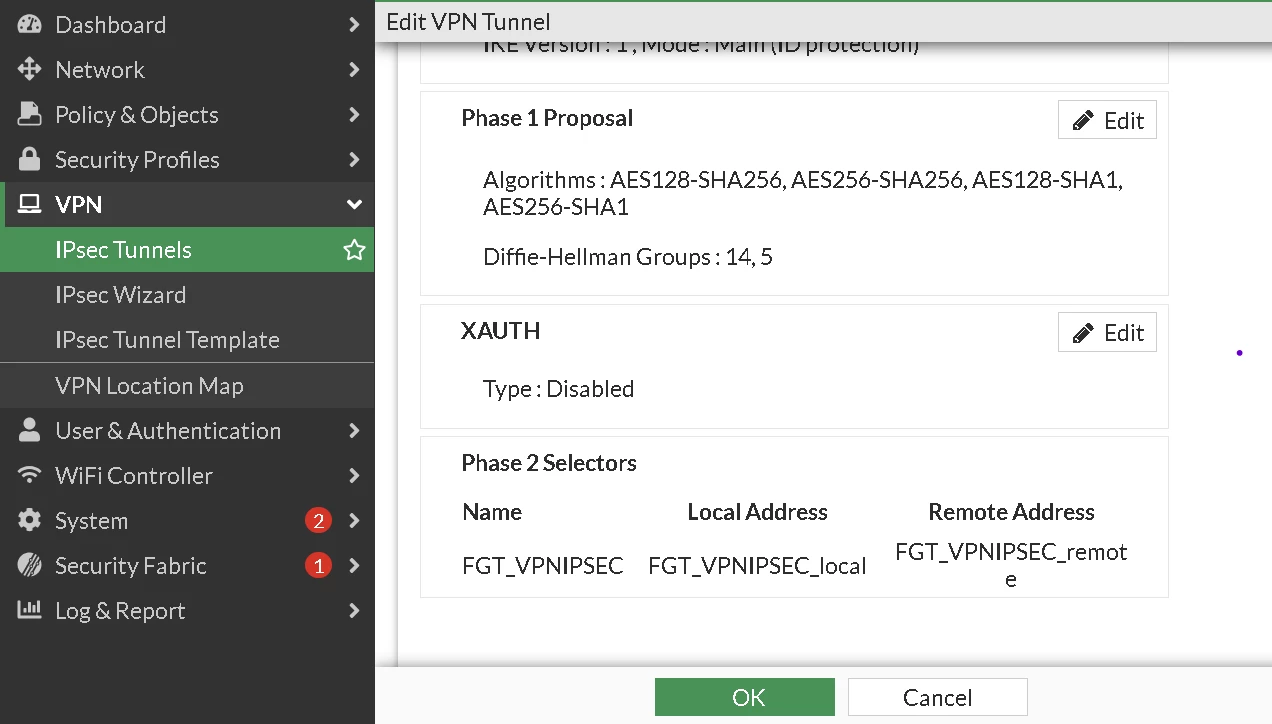The height and width of the screenshot is (724, 1272).
Task: Select the FGT_VPNIPSEC_local address cell
Action: (x=758, y=566)
